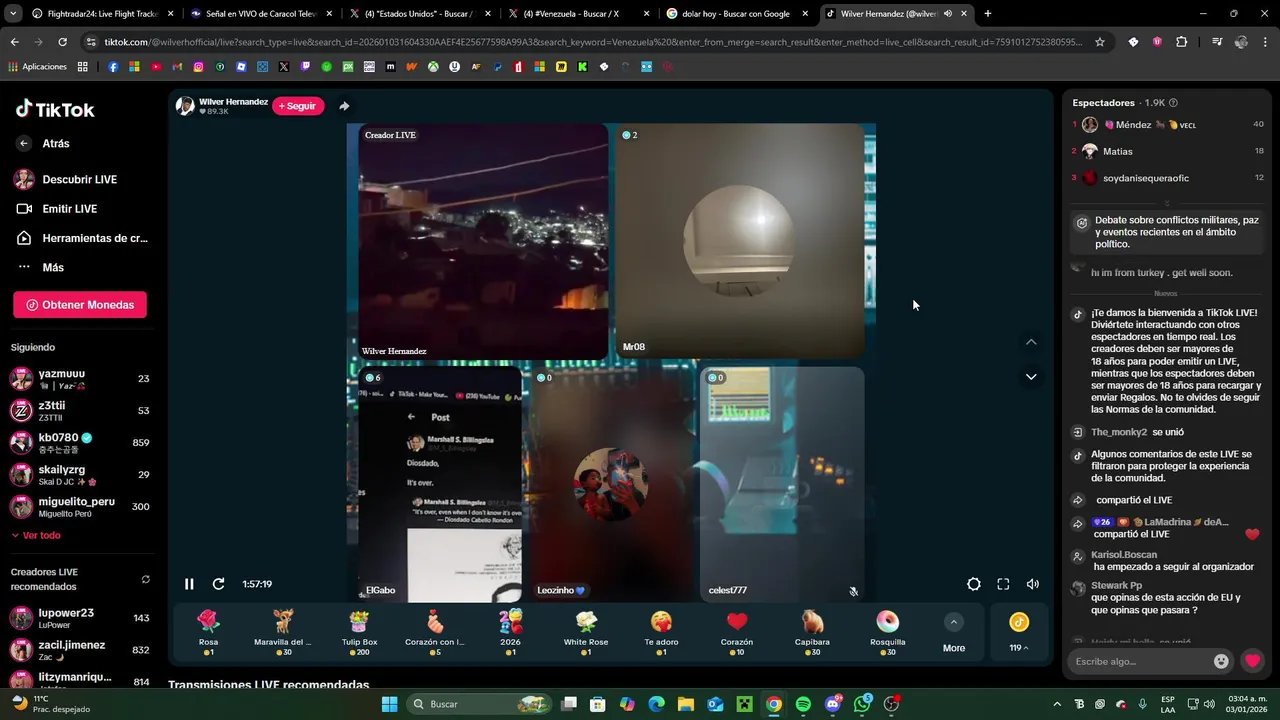The width and height of the screenshot is (1280, 720).
Task: Select the Leozinho guest tile
Action: coord(611,483)
